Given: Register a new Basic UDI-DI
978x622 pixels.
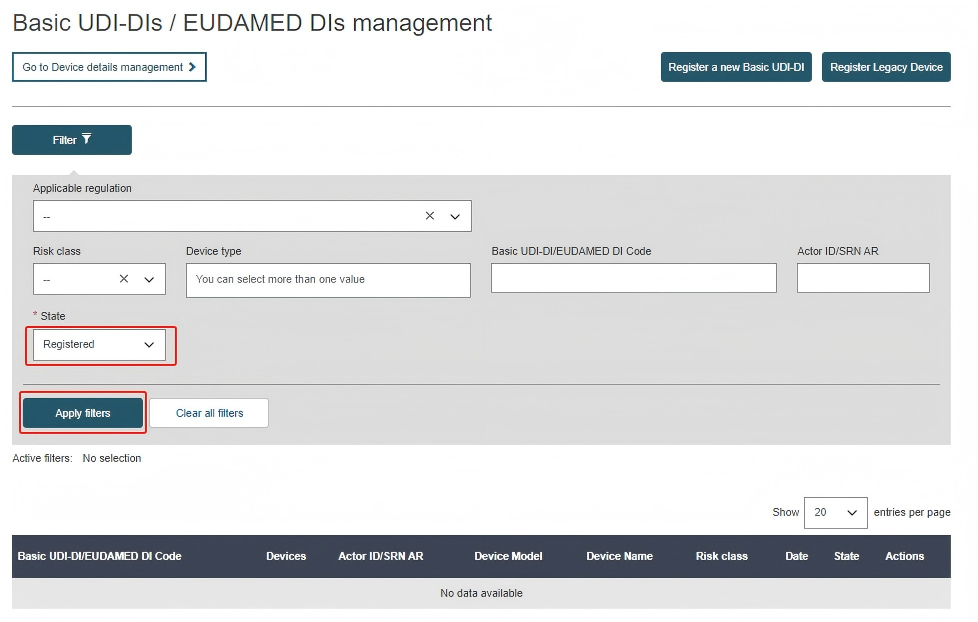Looking at the screenshot, I should 736,67.
